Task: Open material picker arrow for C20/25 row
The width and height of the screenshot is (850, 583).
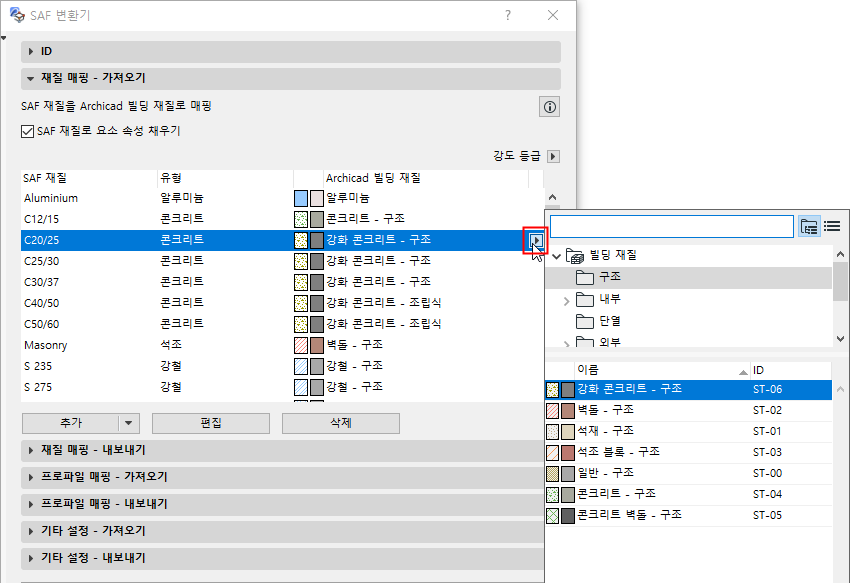Action: click(x=536, y=240)
